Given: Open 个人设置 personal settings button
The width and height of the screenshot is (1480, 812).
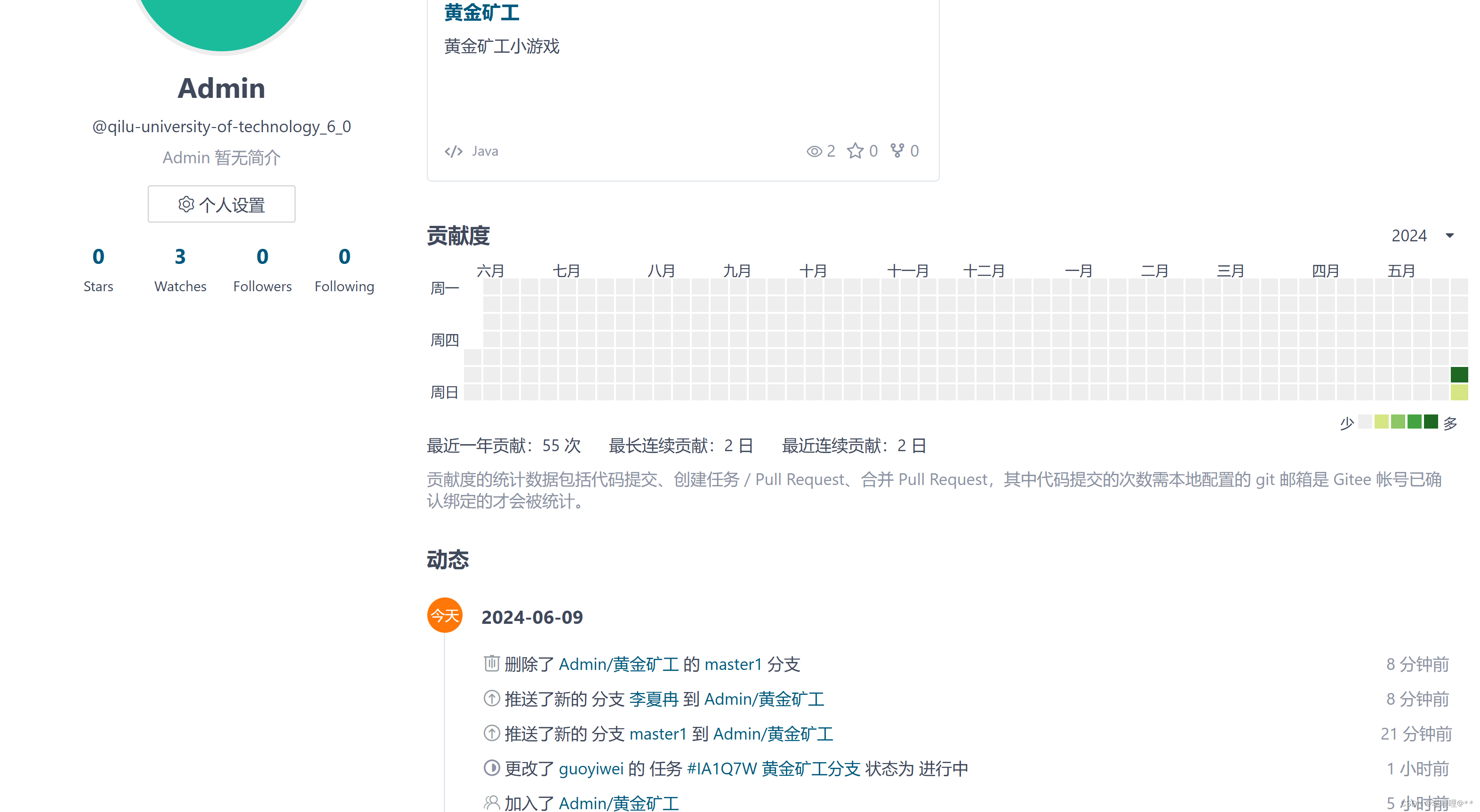Looking at the screenshot, I should point(221,204).
